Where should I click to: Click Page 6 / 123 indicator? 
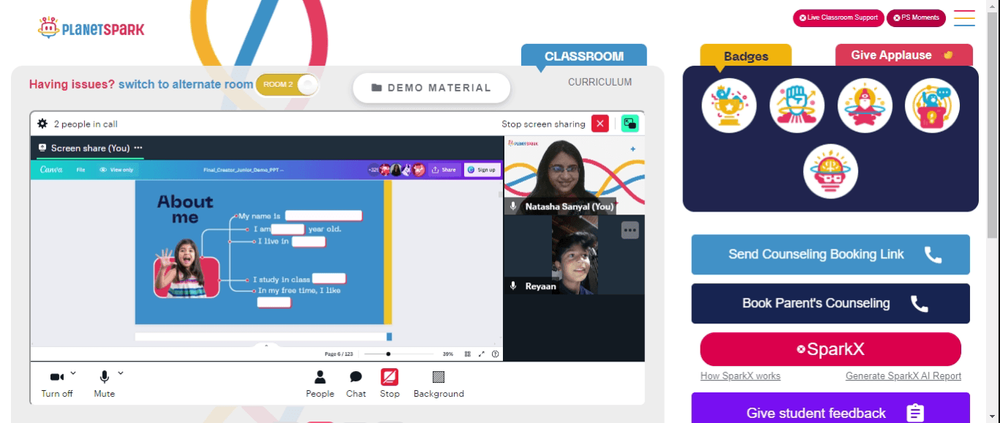pos(339,354)
